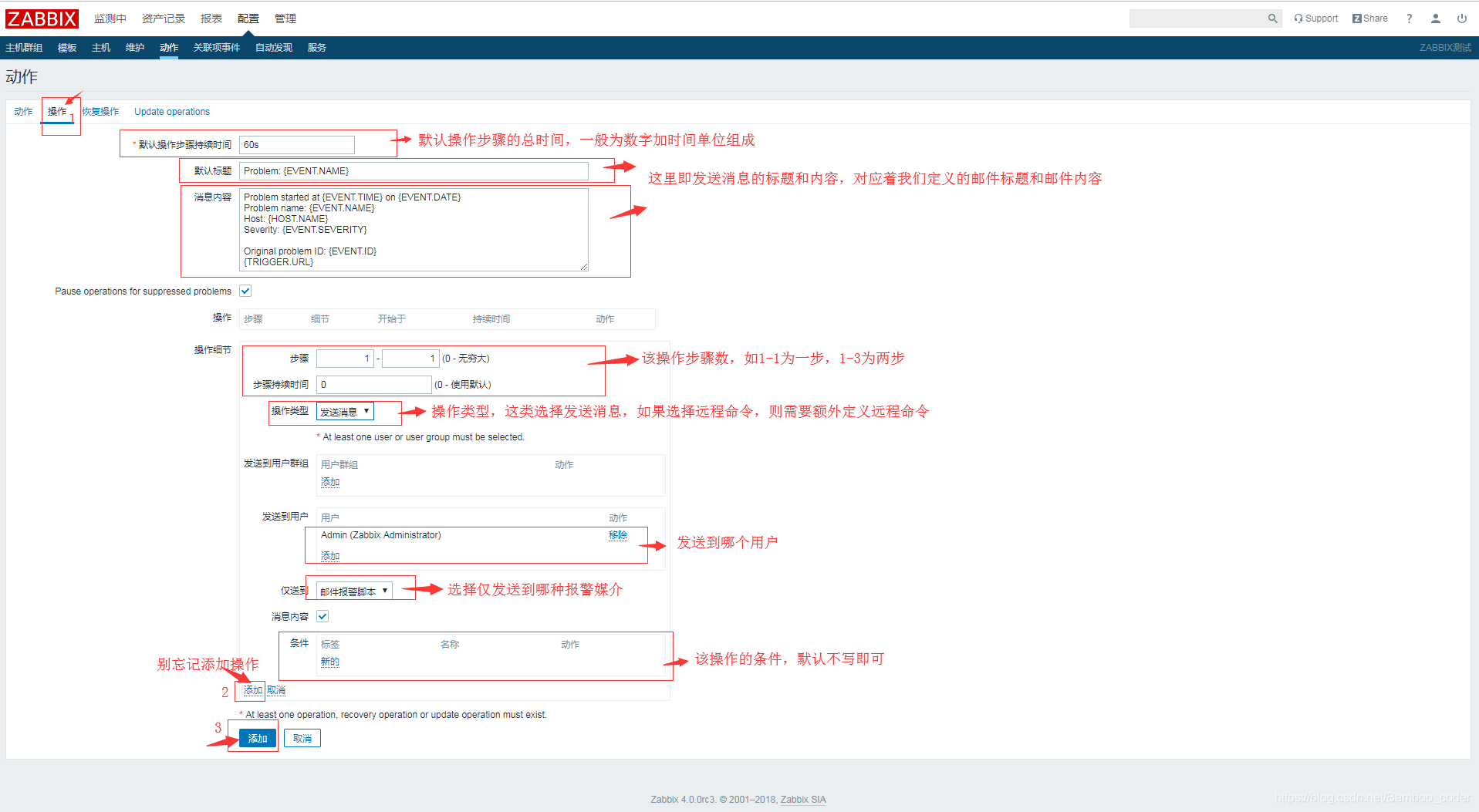Viewport: 1479px width, 812px height.
Task: Open the Zabbix SIA footer link
Action: coord(803,800)
